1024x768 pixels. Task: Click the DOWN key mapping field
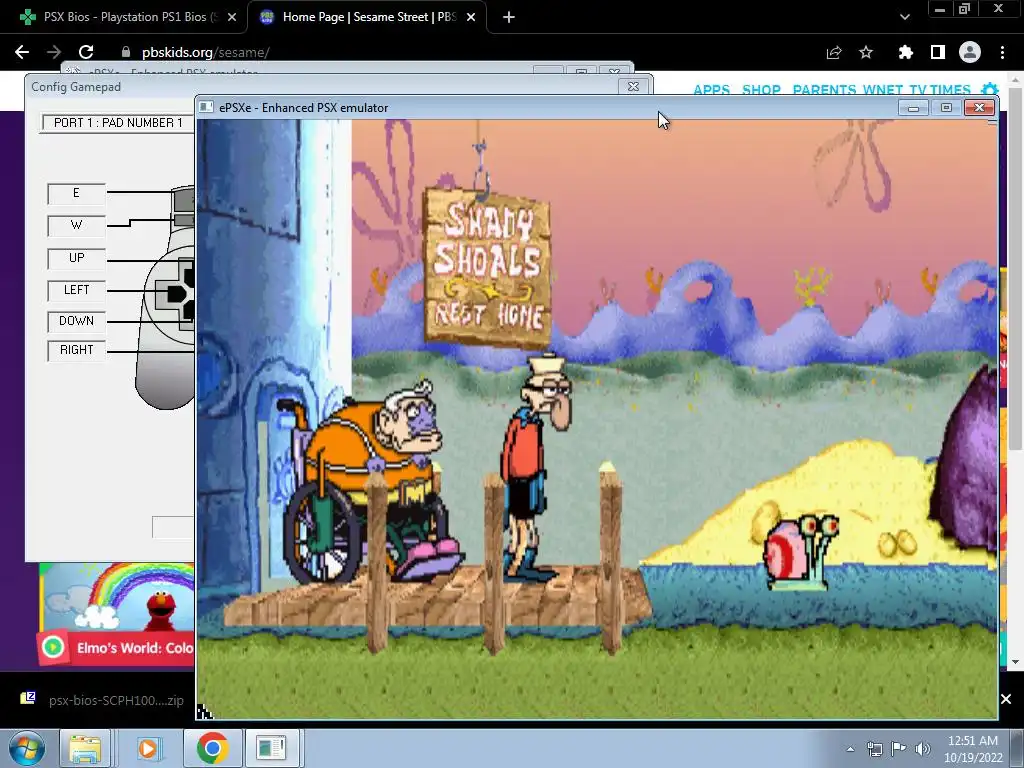tap(76, 321)
